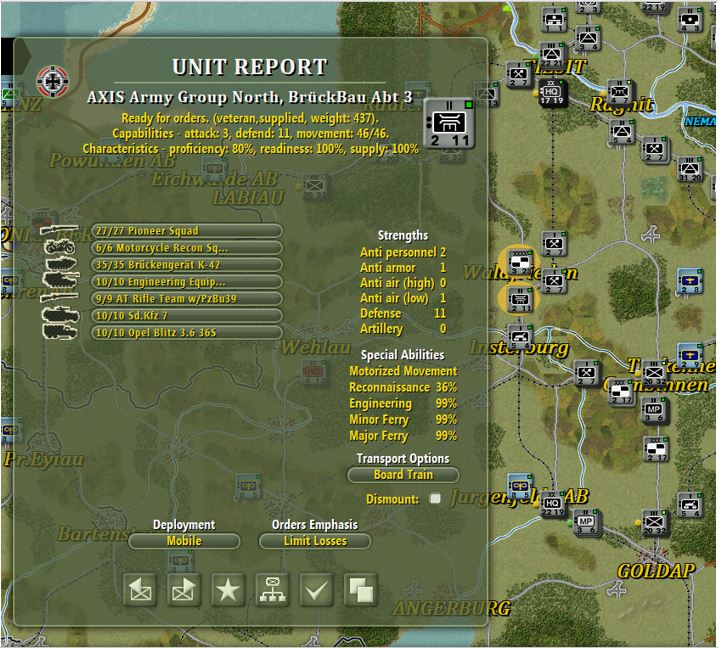Viewport: 718px width, 648px height.
Task: Select the 6/6 Motorcycle Recon row
Action: click(x=187, y=248)
